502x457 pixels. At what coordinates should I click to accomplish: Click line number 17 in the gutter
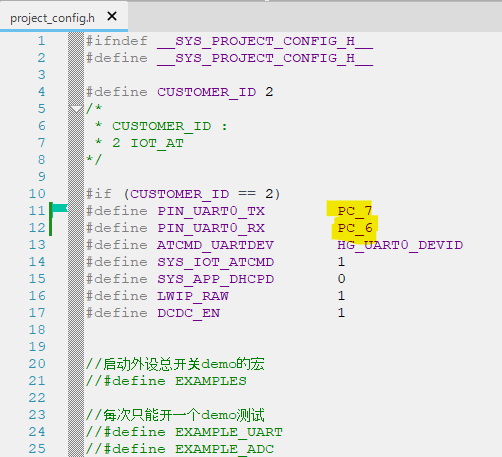coord(37,313)
